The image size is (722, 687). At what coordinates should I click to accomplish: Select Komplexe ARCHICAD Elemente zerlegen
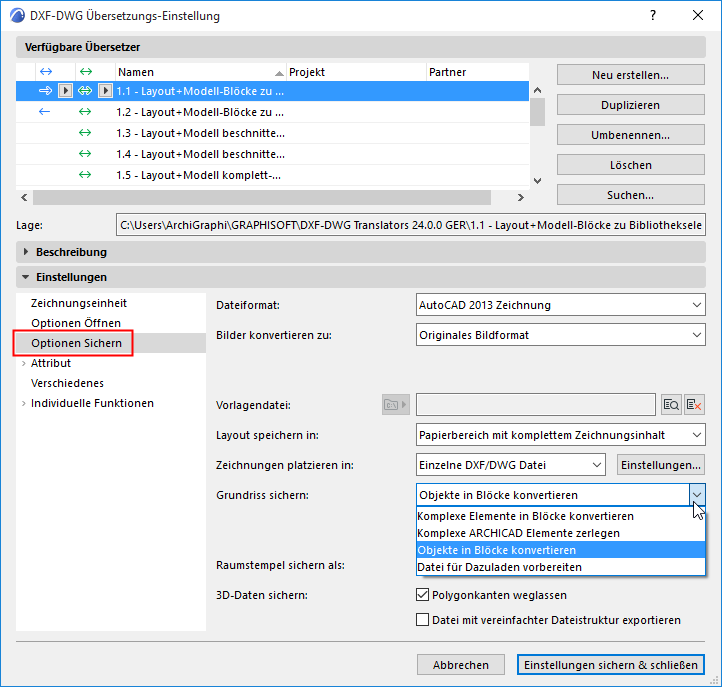point(560,533)
